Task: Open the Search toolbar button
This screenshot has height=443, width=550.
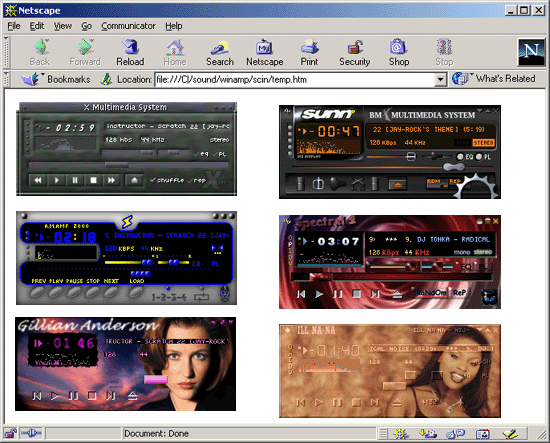Action: point(220,52)
